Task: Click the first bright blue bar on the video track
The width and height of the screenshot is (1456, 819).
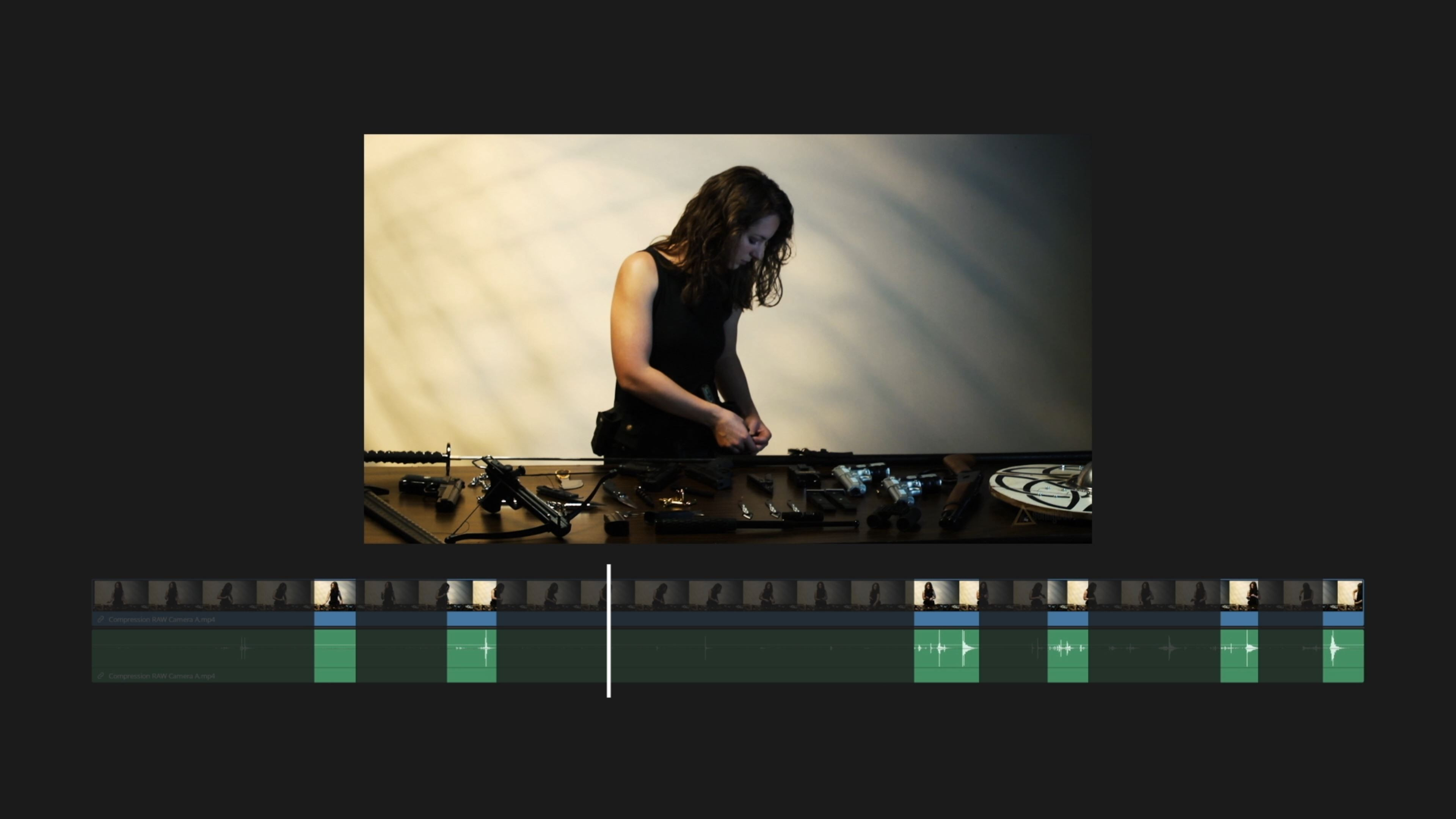Action: click(334, 620)
